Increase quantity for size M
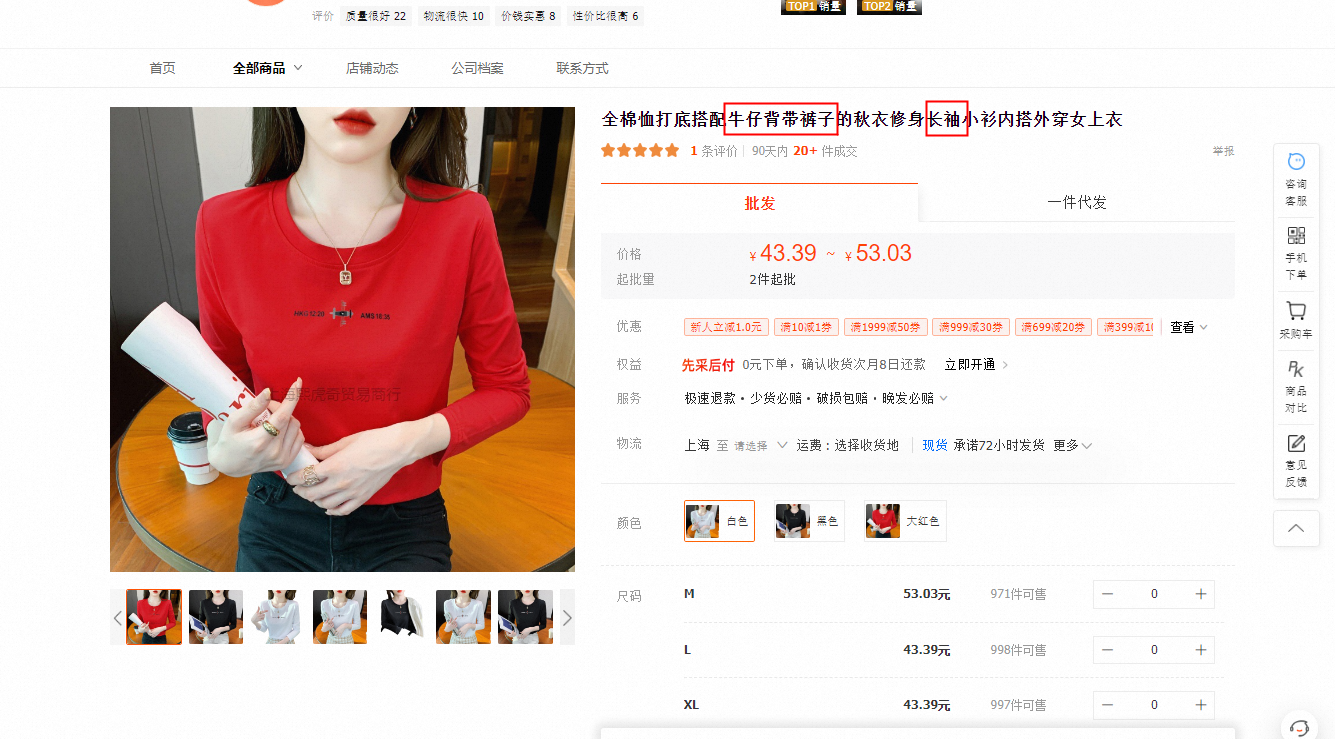The image size is (1335, 739). click(1201, 594)
